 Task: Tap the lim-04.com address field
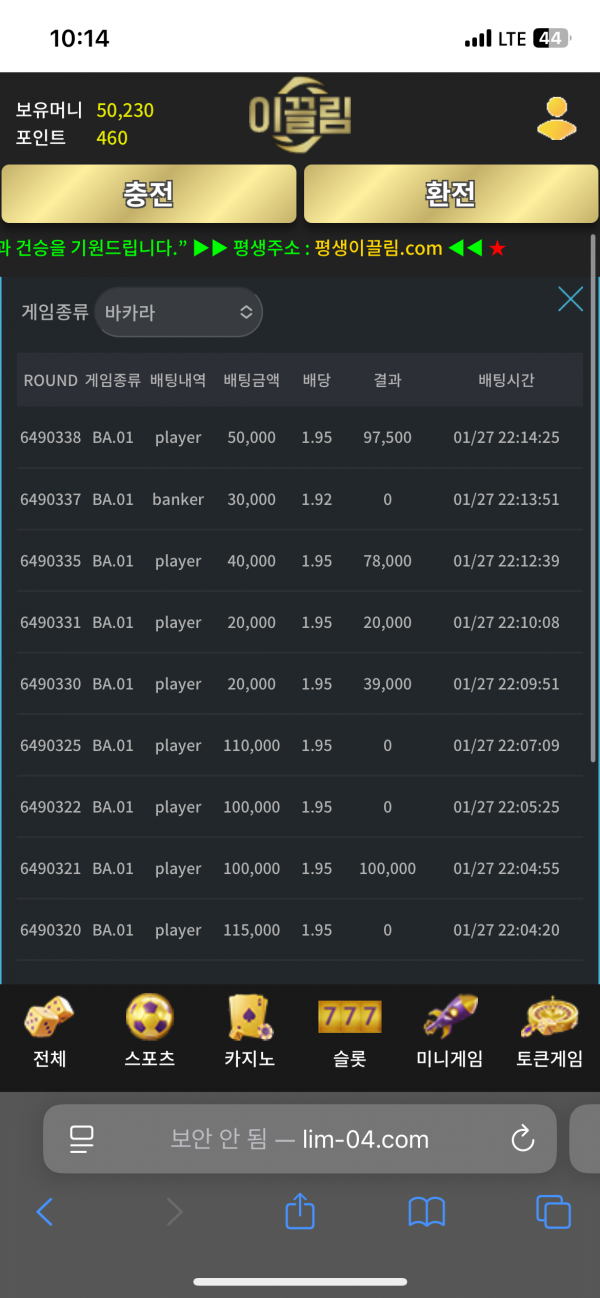[300, 1138]
